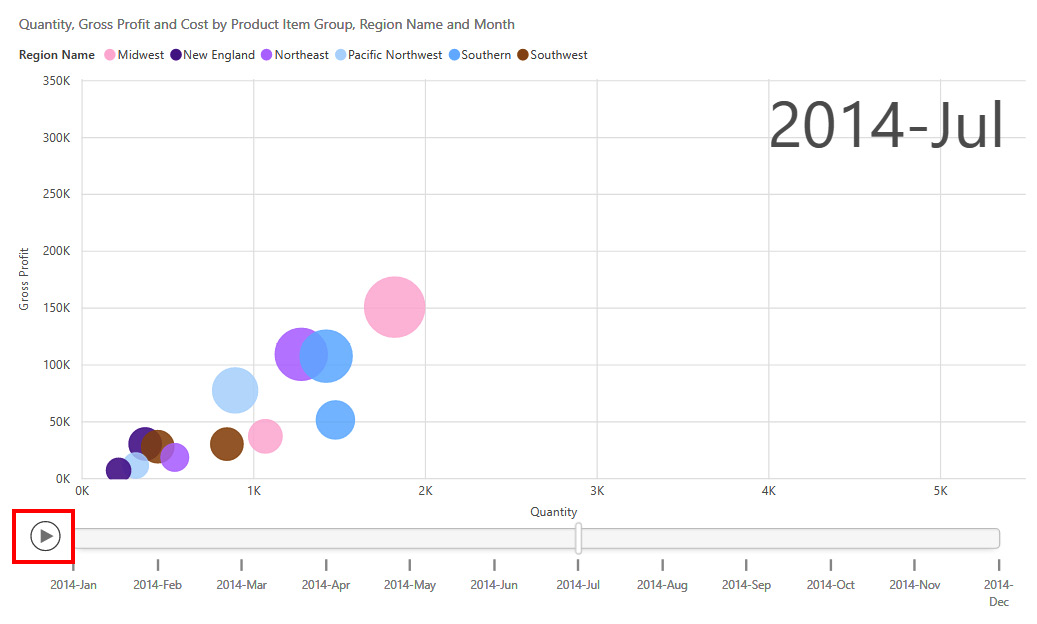
Task: Select New England legend item
Action: (x=218, y=55)
